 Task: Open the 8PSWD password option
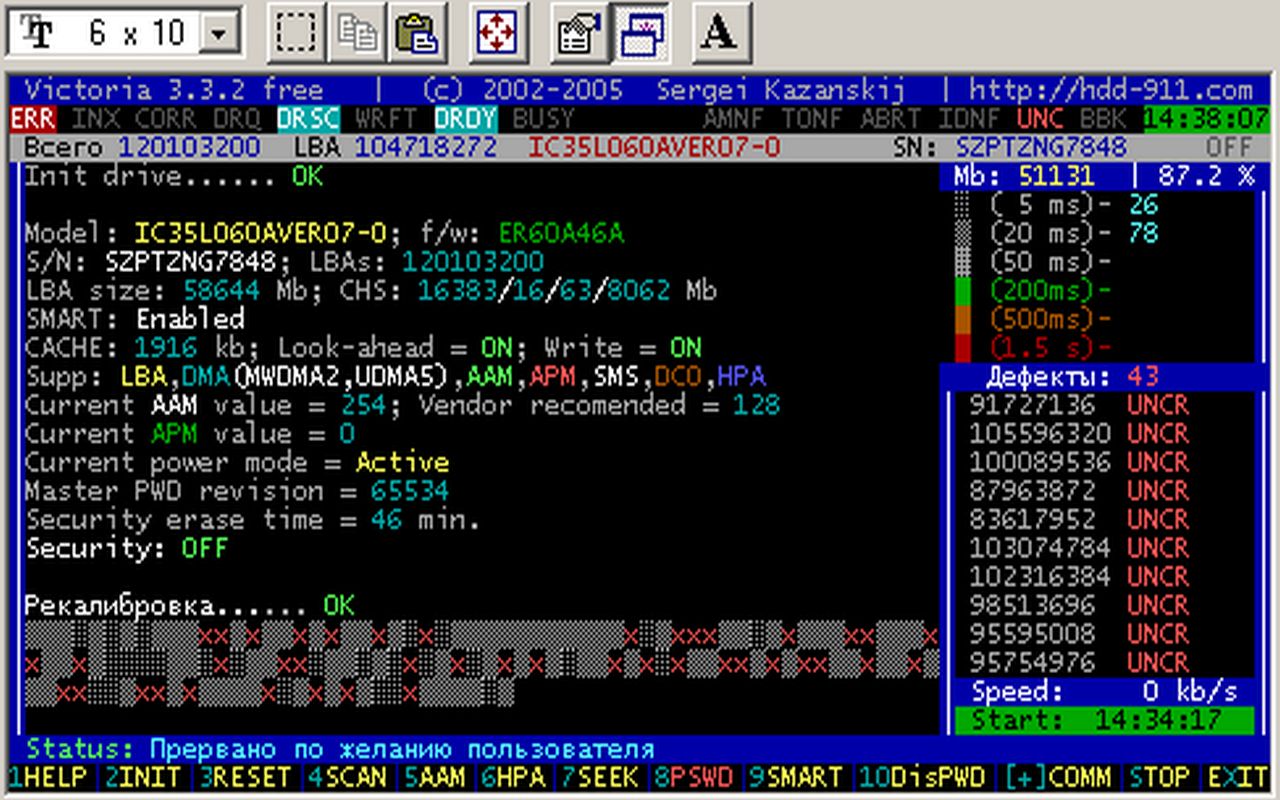point(694,777)
